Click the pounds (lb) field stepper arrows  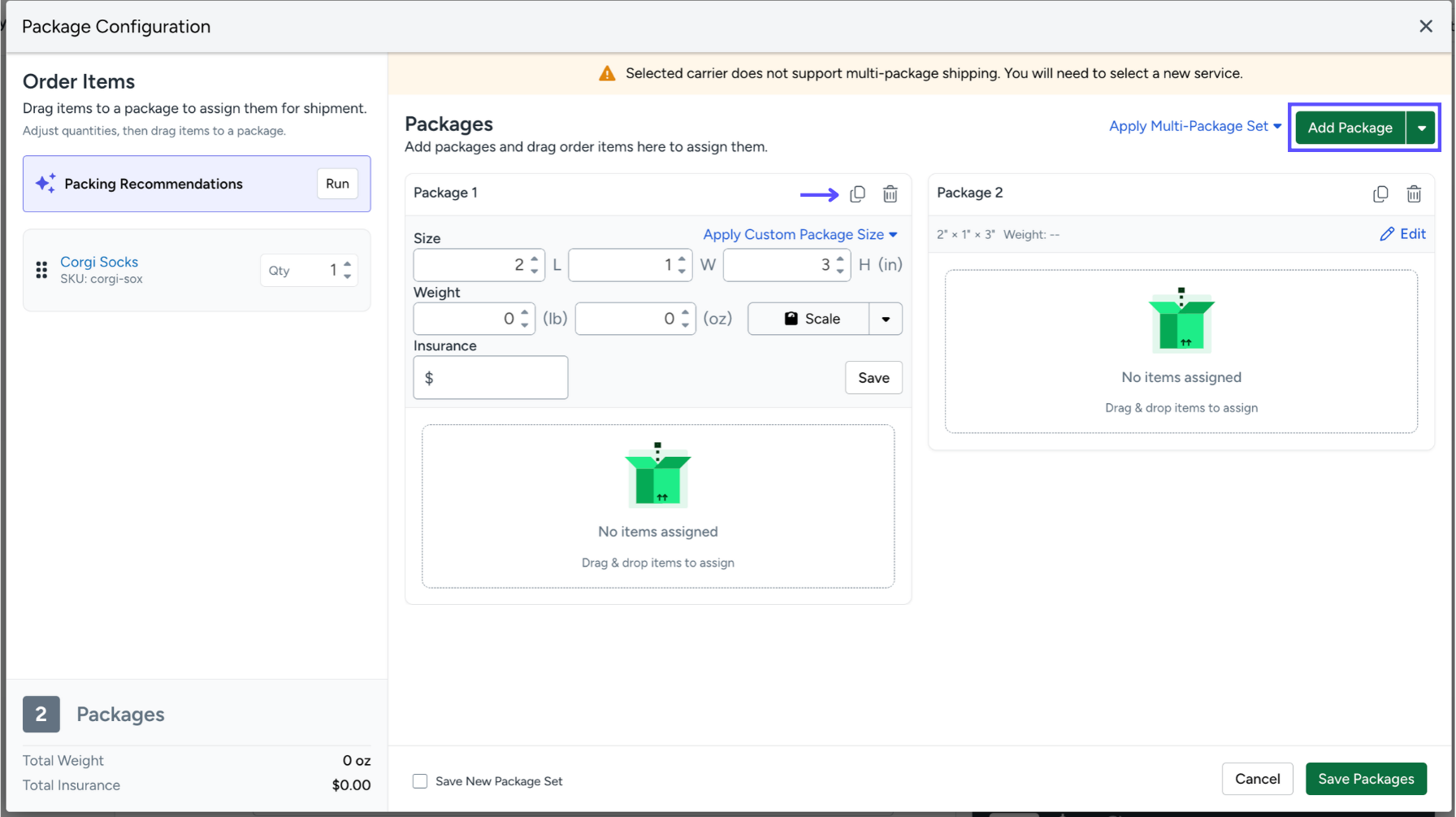[x=525, y=319]
